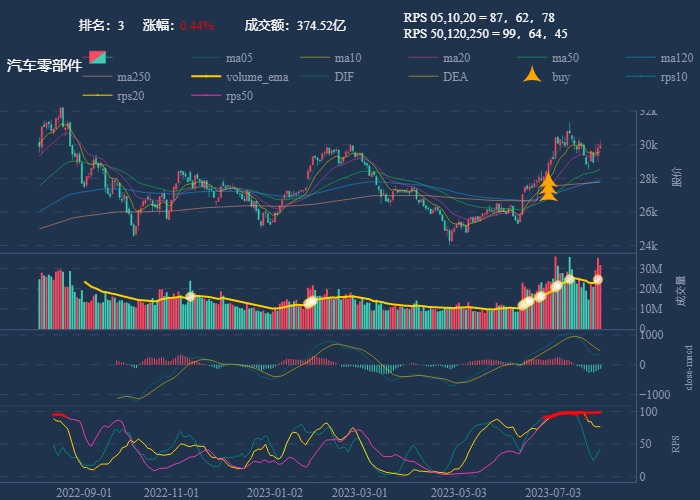This screenshot has height=500, width=700.
Task: Toggle the DIF legend entry
Action: coord(328,77)
